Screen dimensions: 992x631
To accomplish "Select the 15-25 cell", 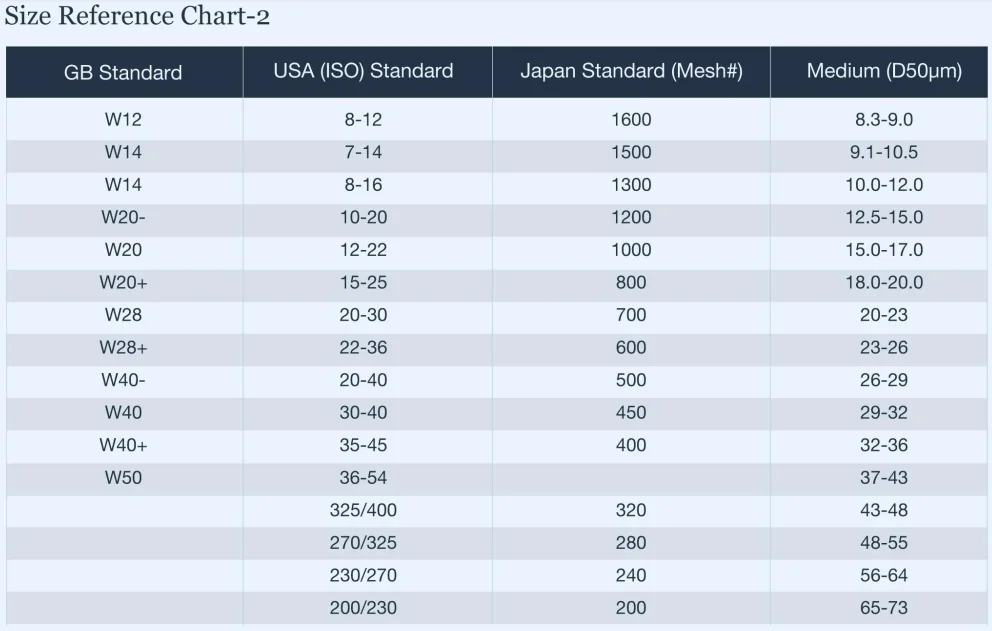I will [363, 282].
